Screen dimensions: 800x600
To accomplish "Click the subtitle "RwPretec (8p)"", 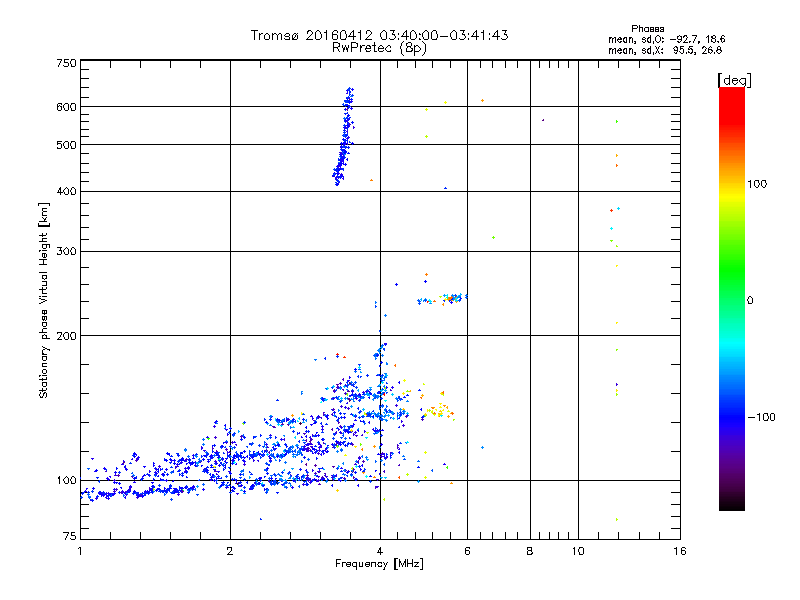I will (x=379, y=48).
